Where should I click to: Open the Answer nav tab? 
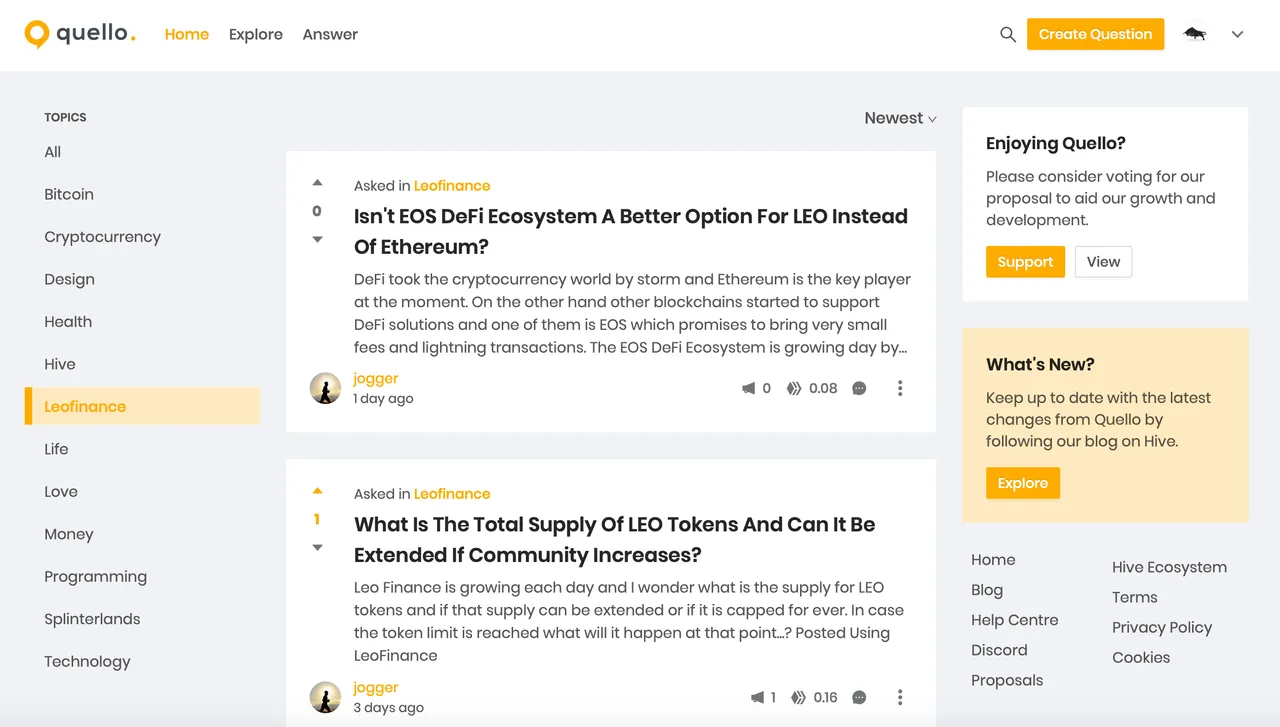pyautogui.click(x=330, y=34)
